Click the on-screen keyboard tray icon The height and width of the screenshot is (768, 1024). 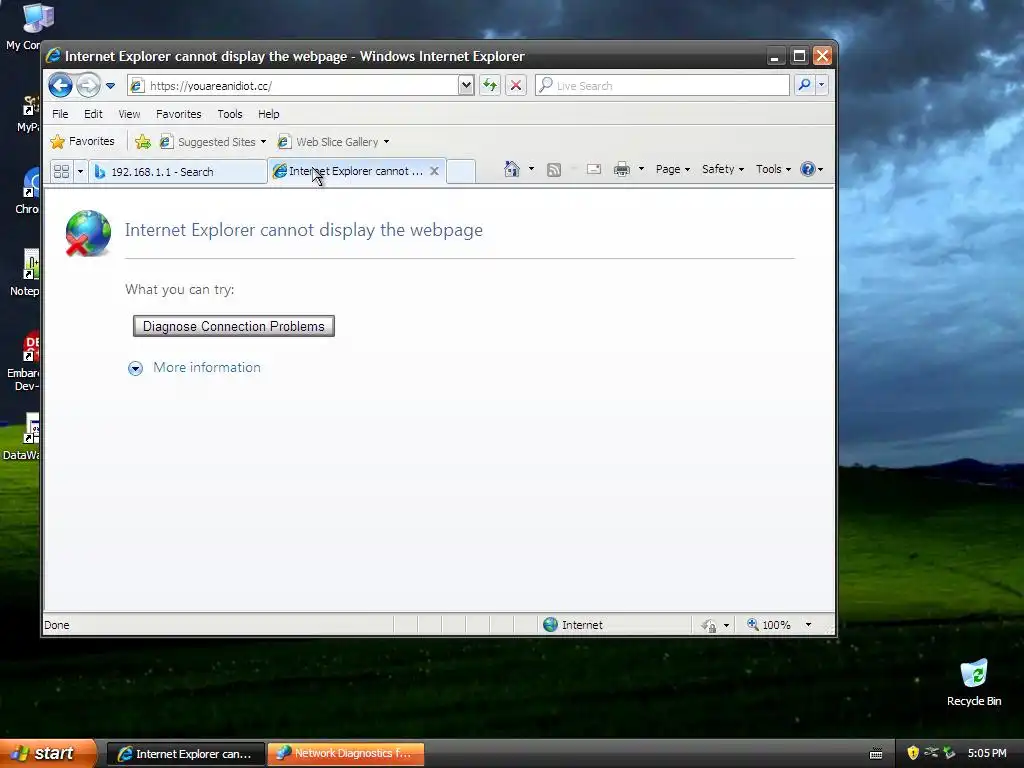coord(876,754)
